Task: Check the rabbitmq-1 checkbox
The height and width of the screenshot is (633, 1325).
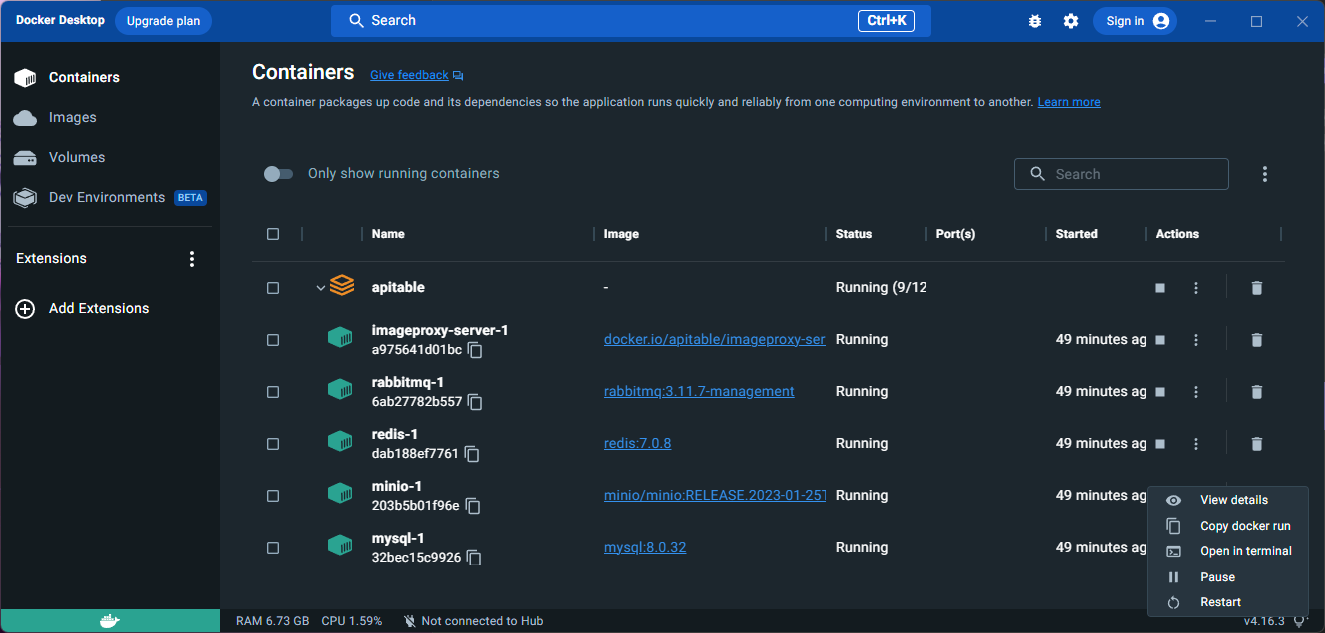Action: pyautogui.click(x=273, y=392)
